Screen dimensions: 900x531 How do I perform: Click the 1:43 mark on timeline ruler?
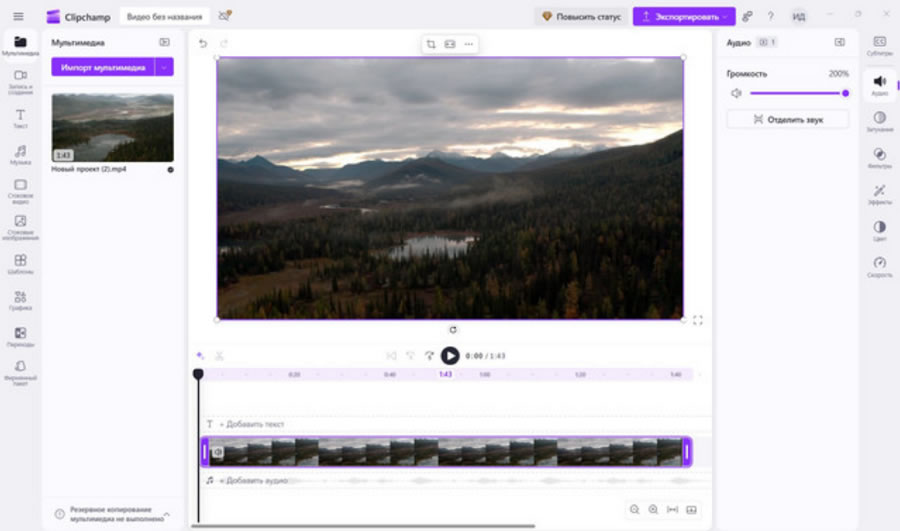point(445,374)
